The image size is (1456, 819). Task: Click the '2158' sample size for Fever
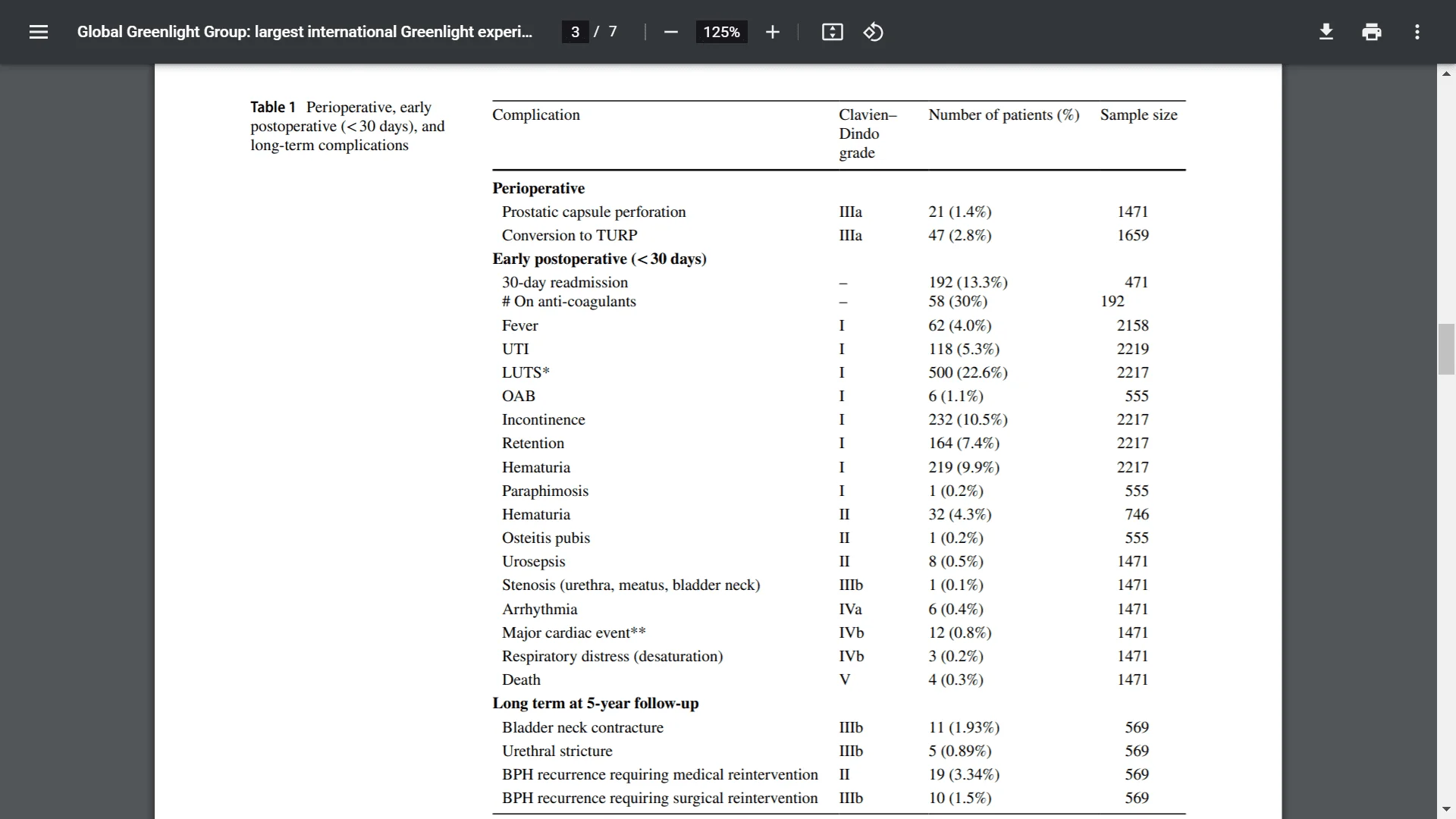[1133, 325]
